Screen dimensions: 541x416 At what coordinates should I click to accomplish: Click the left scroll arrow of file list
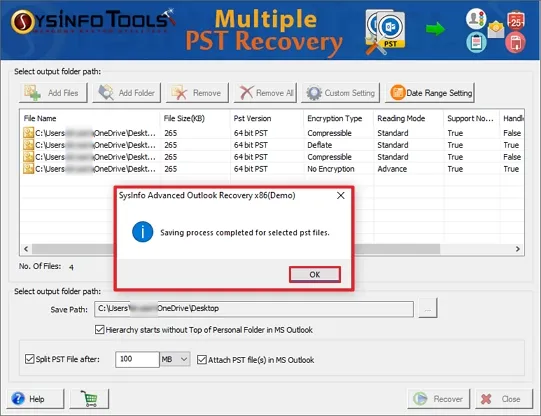pyautogui.click(x=26, y=249)
